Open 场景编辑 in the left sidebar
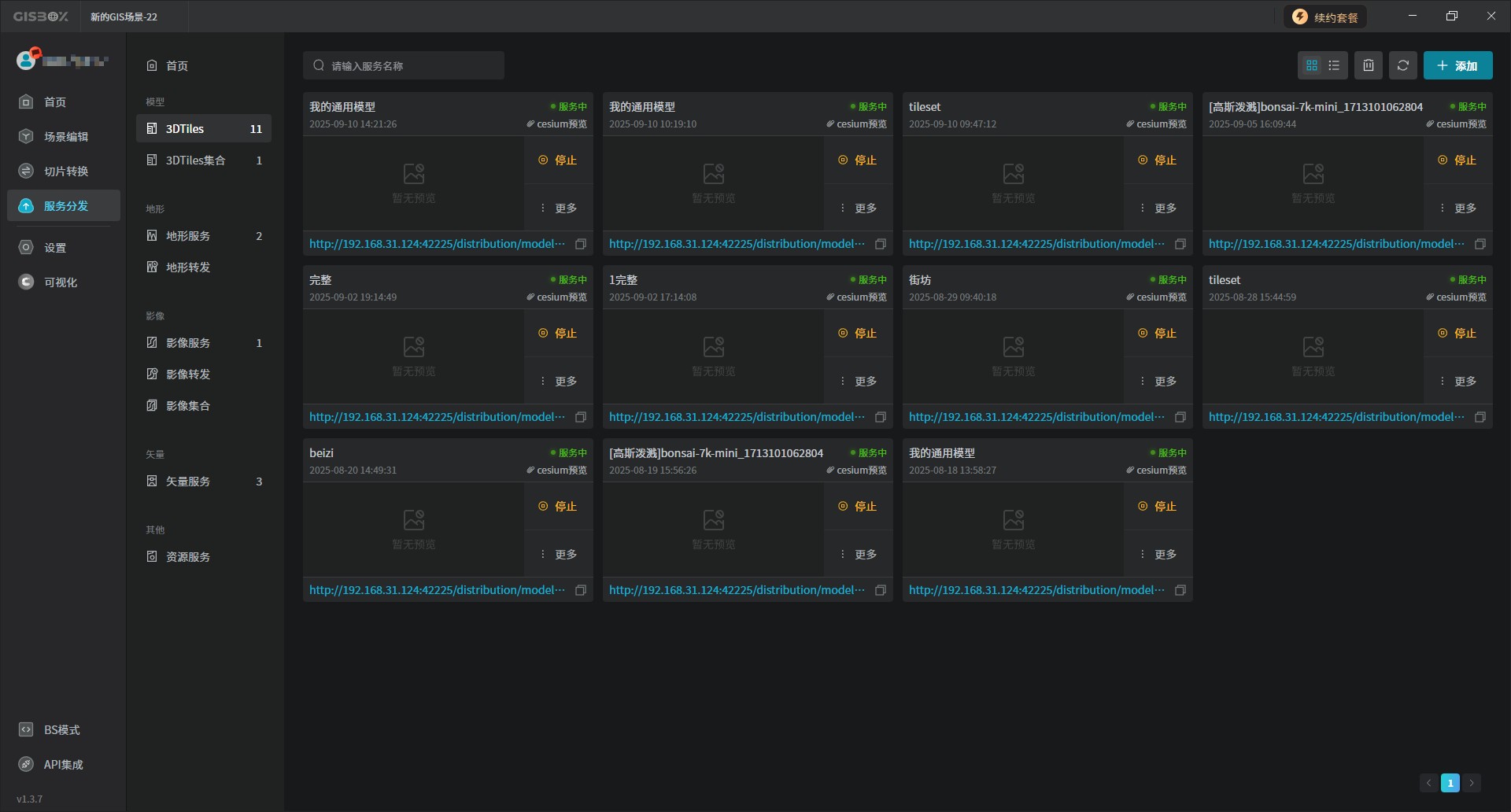 point(65,136)
